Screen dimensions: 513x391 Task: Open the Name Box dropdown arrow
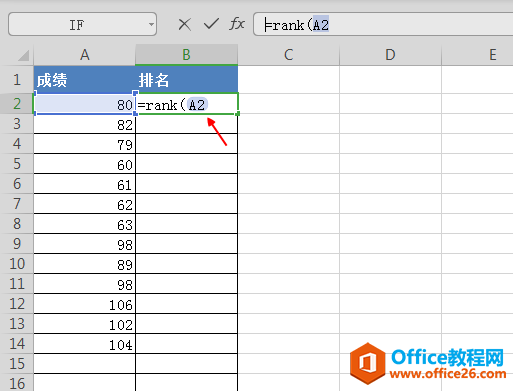pos(151,24)
